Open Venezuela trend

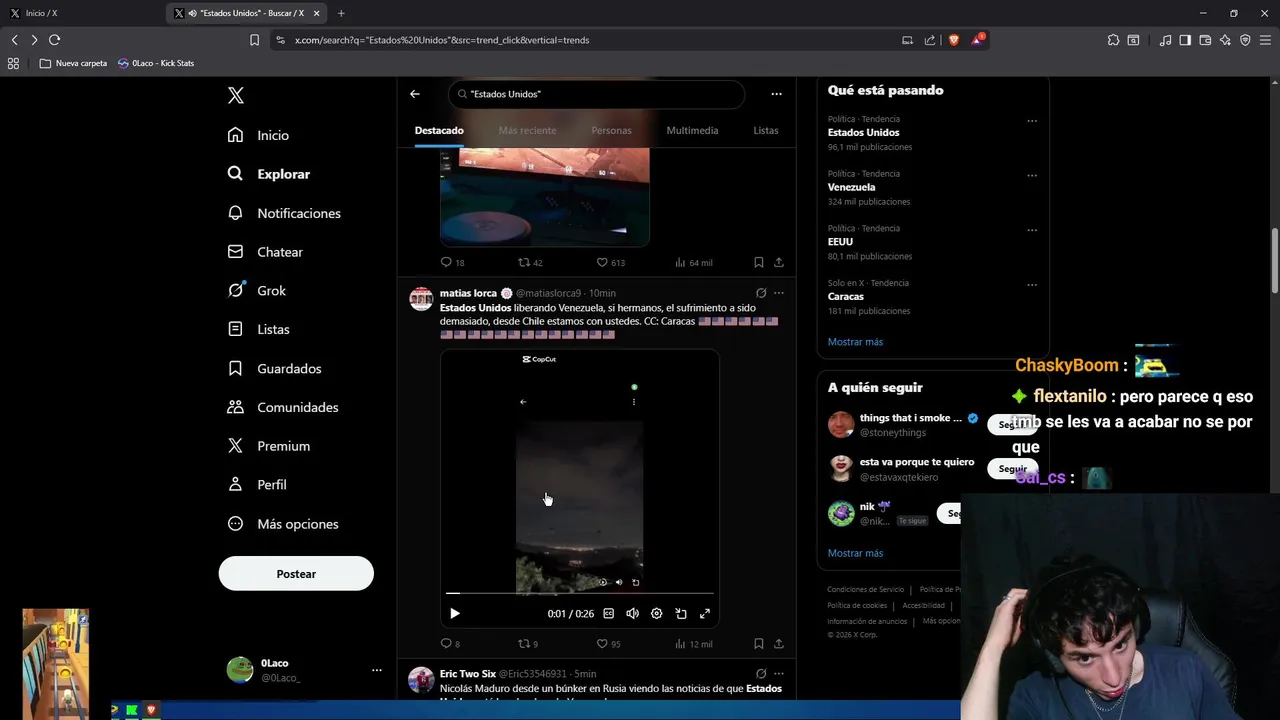[851, 187]
